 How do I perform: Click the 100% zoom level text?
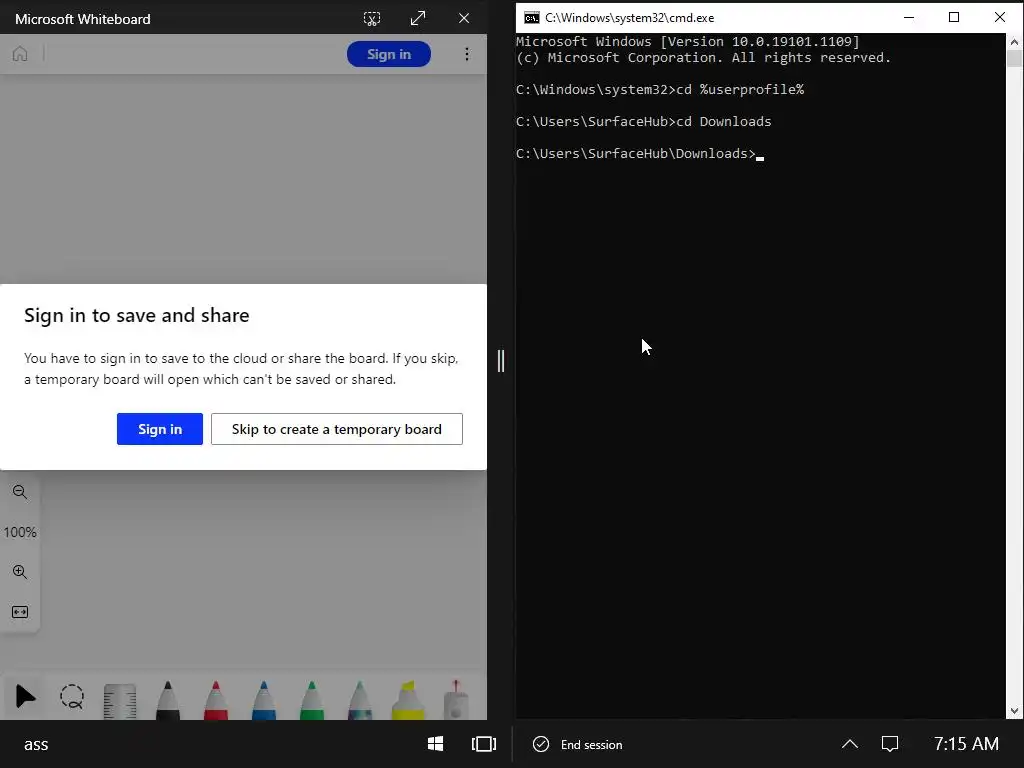coord(20,532)
